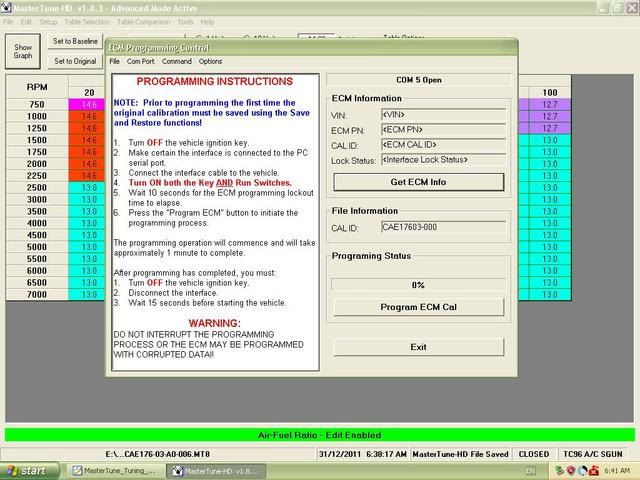640x480 pixels.
Task: Click the red shield security tray icon
Action: pyautogui.click(x=571, y=471)
